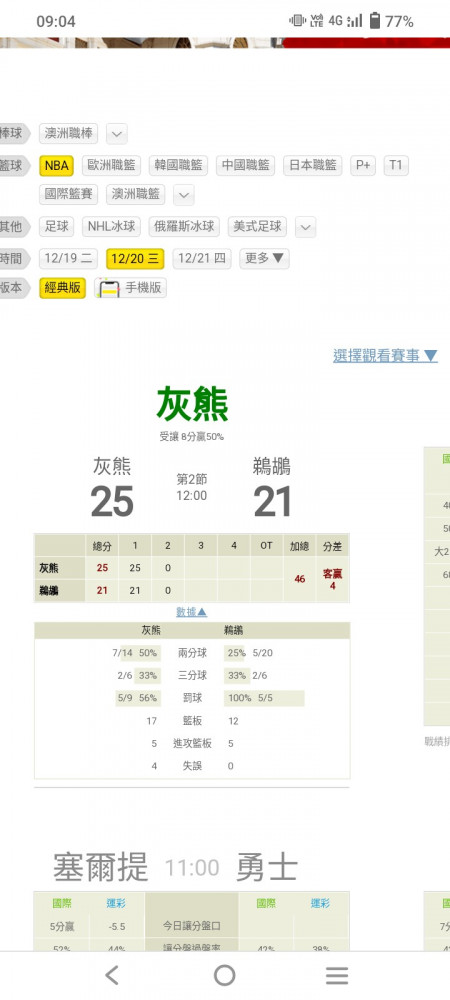Screen dimensions: 450x1000
Task: Toggle the 經典版 classic version
Action: click(x=62, y=288)
